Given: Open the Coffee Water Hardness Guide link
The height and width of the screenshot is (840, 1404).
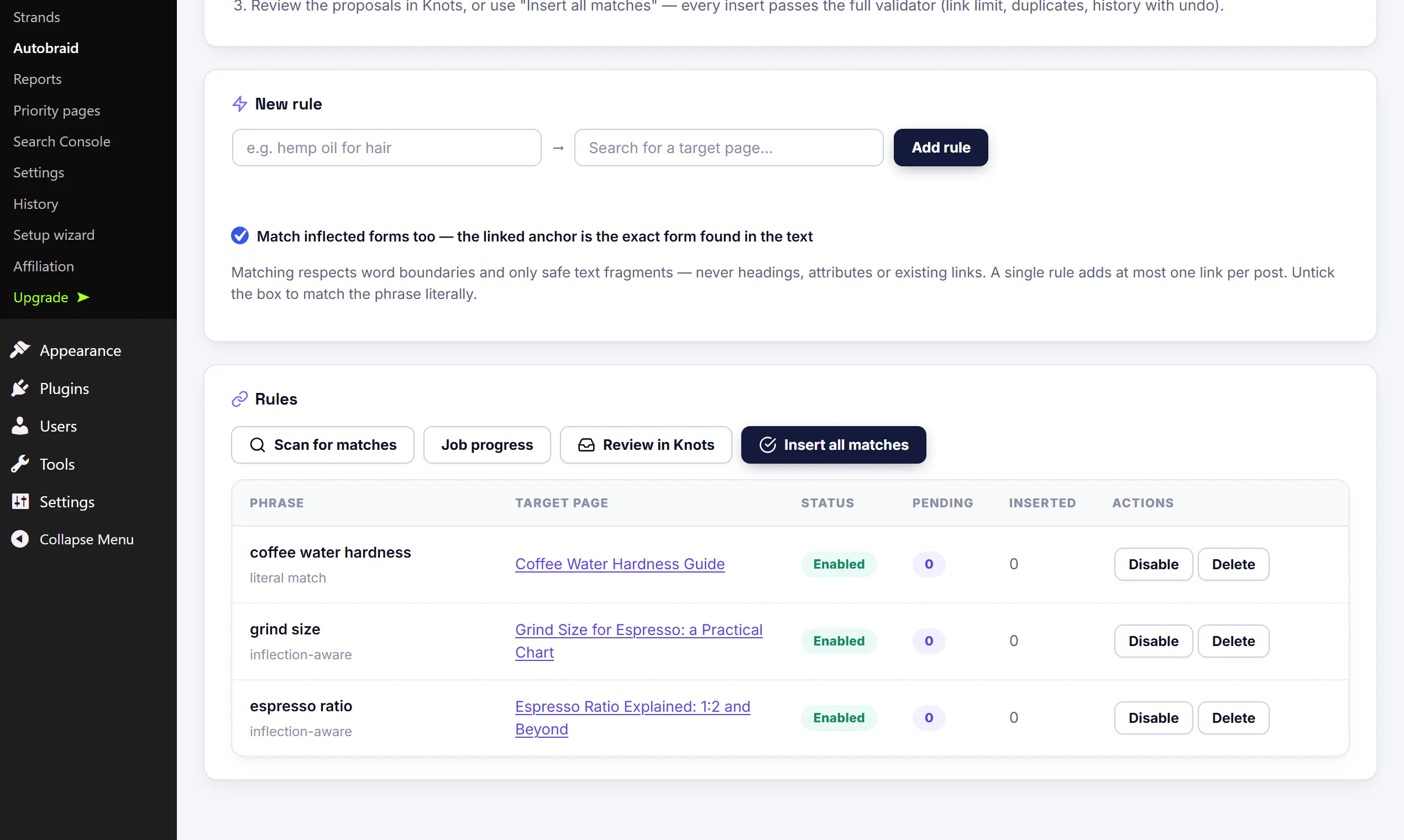Looking at the screenshot, I should 620,564.
